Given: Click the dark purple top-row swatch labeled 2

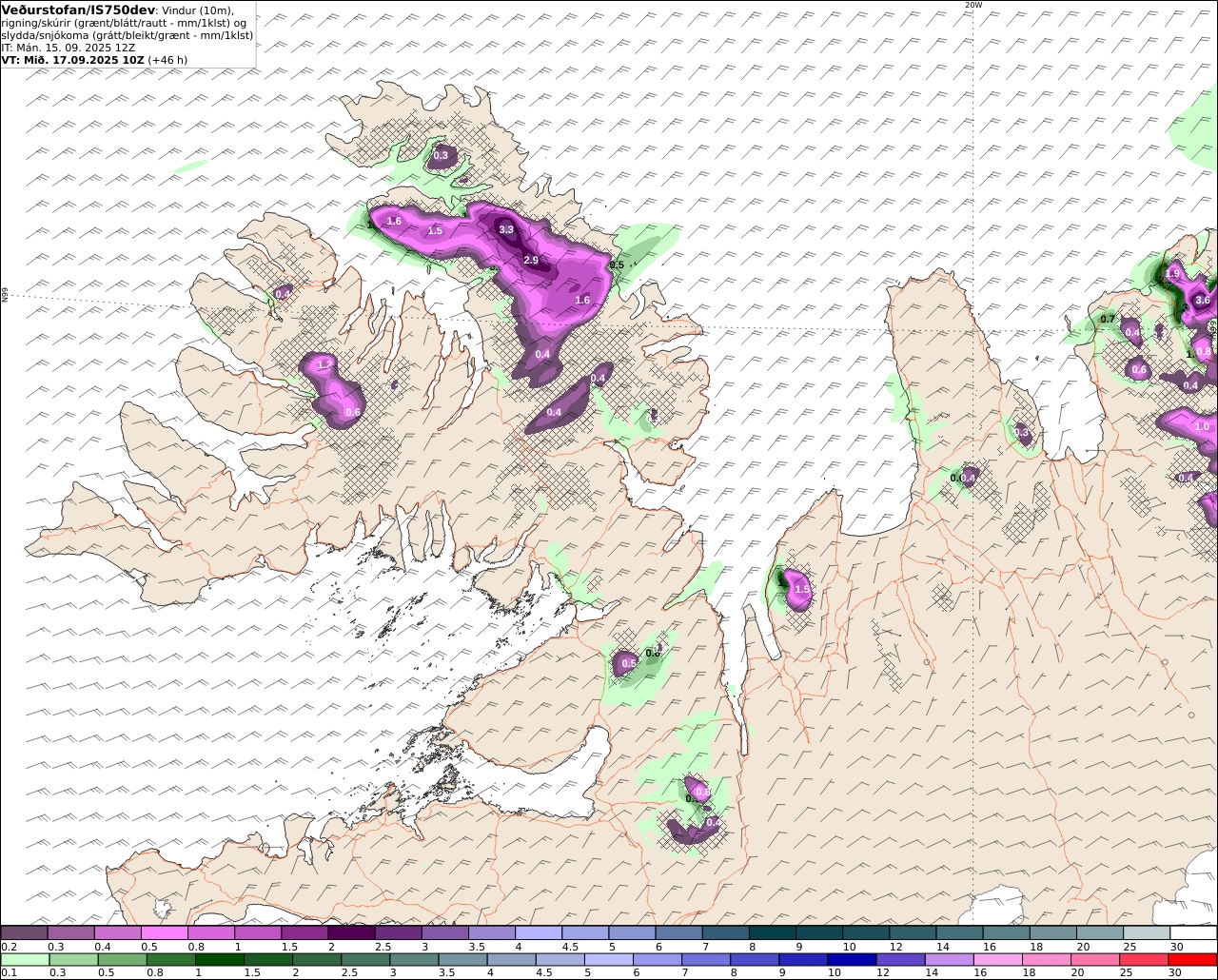Looking at the screenshot, I should point(350,932).
